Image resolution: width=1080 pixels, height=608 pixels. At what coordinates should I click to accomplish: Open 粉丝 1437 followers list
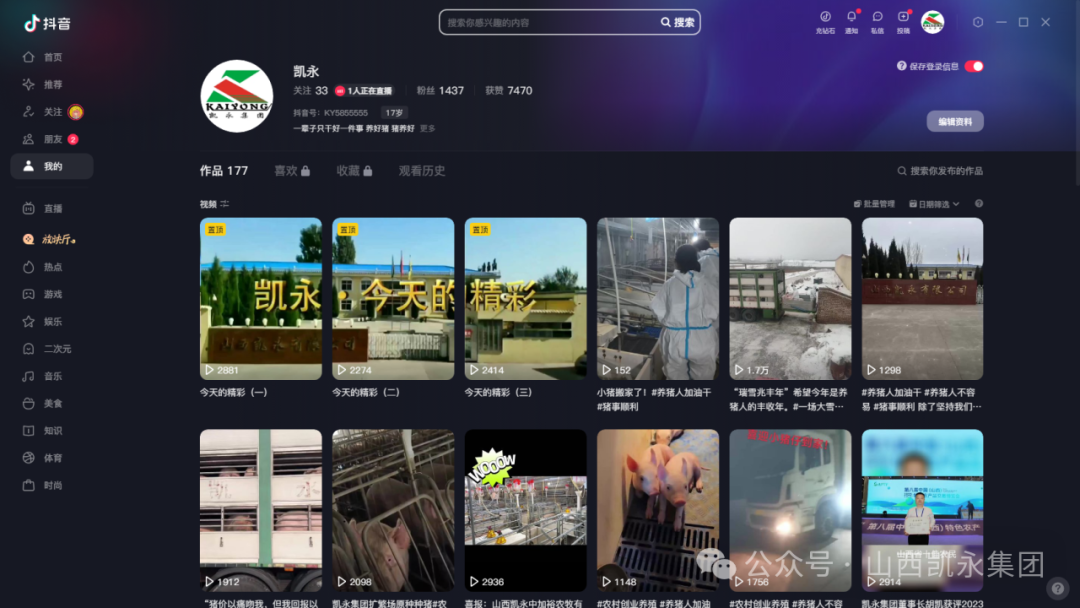tap(440, 91)
